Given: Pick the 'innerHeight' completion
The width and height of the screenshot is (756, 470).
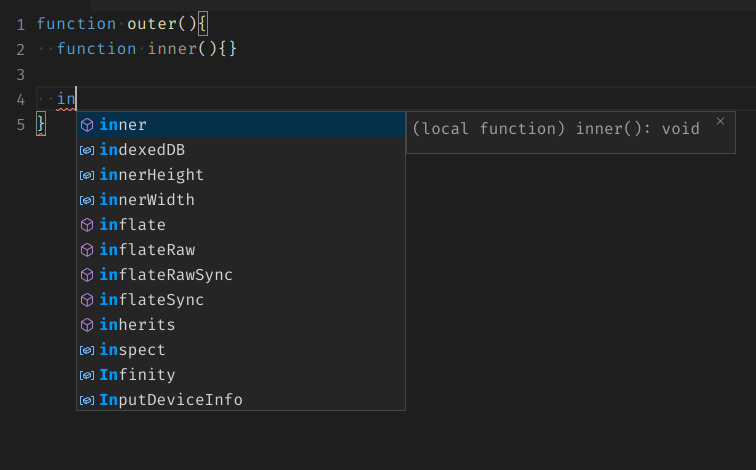Looking at the screenshot, I should point(241,175).
